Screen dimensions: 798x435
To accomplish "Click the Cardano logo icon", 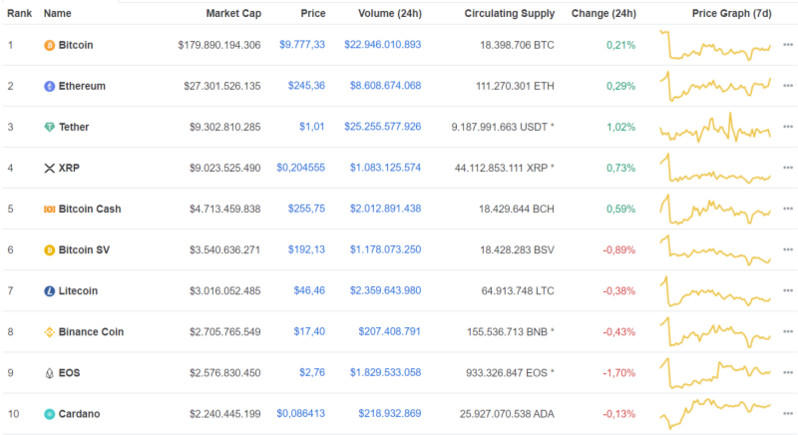I will click(49, 414).
